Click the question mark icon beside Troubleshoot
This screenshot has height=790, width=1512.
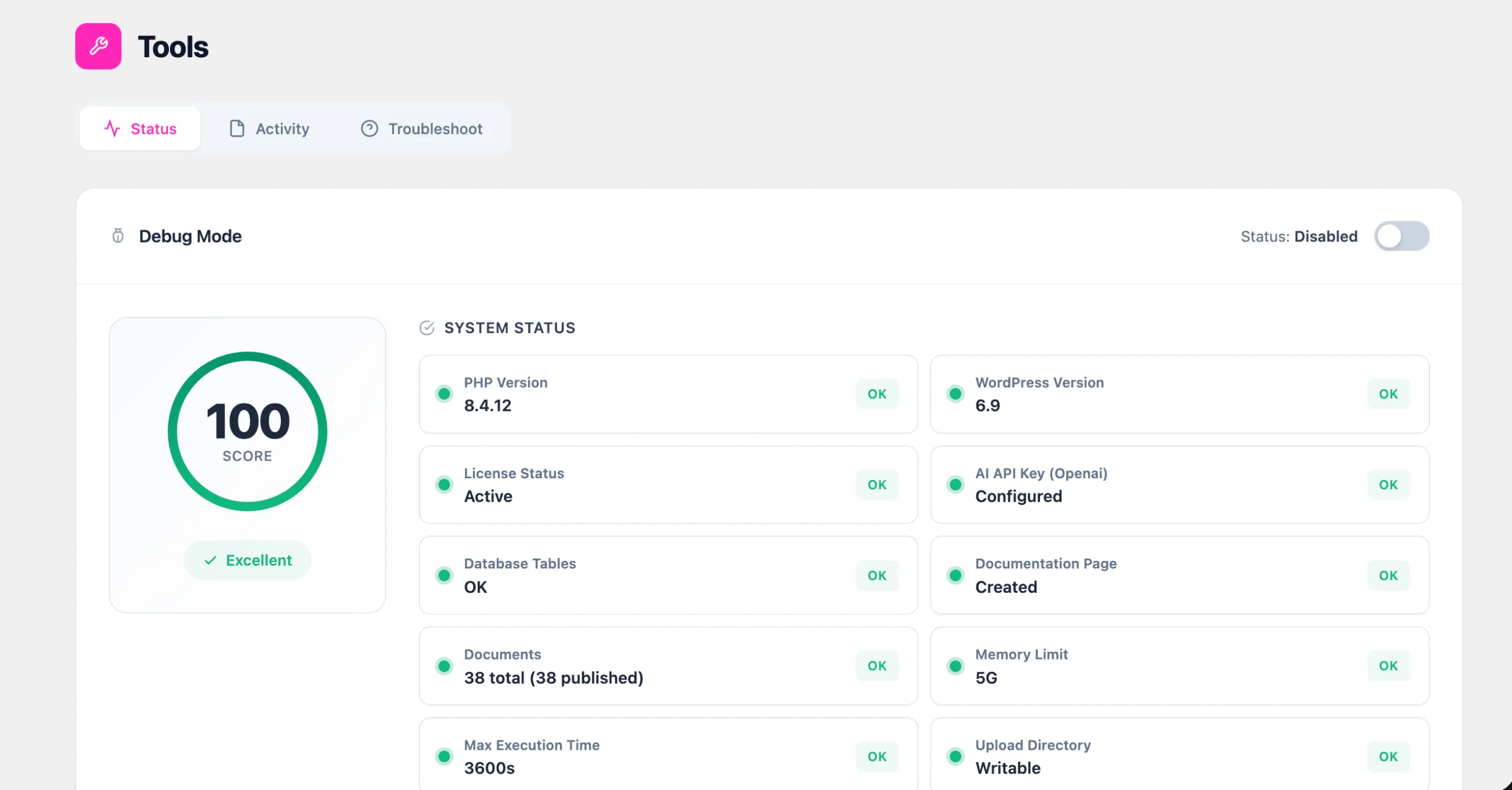tap(369, 129)
